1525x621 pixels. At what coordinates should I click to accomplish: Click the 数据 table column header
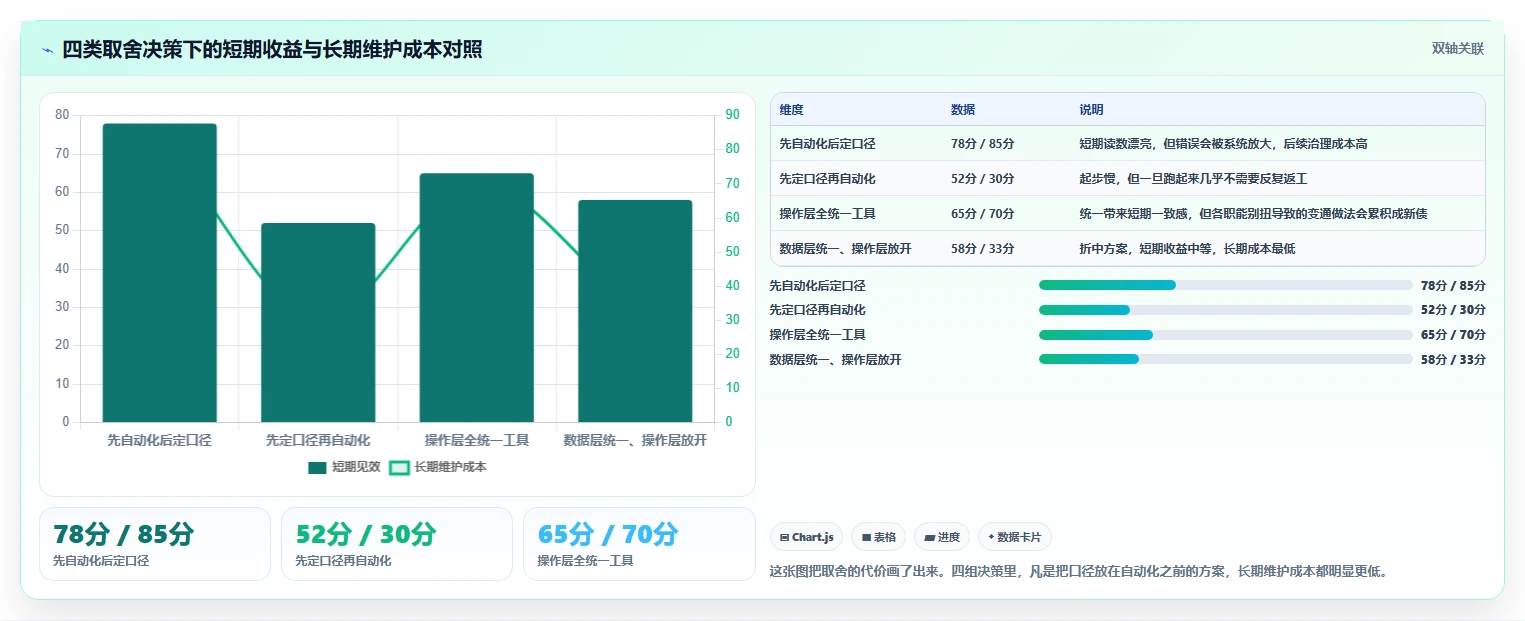pyautogui.click(x=963, y=110)
